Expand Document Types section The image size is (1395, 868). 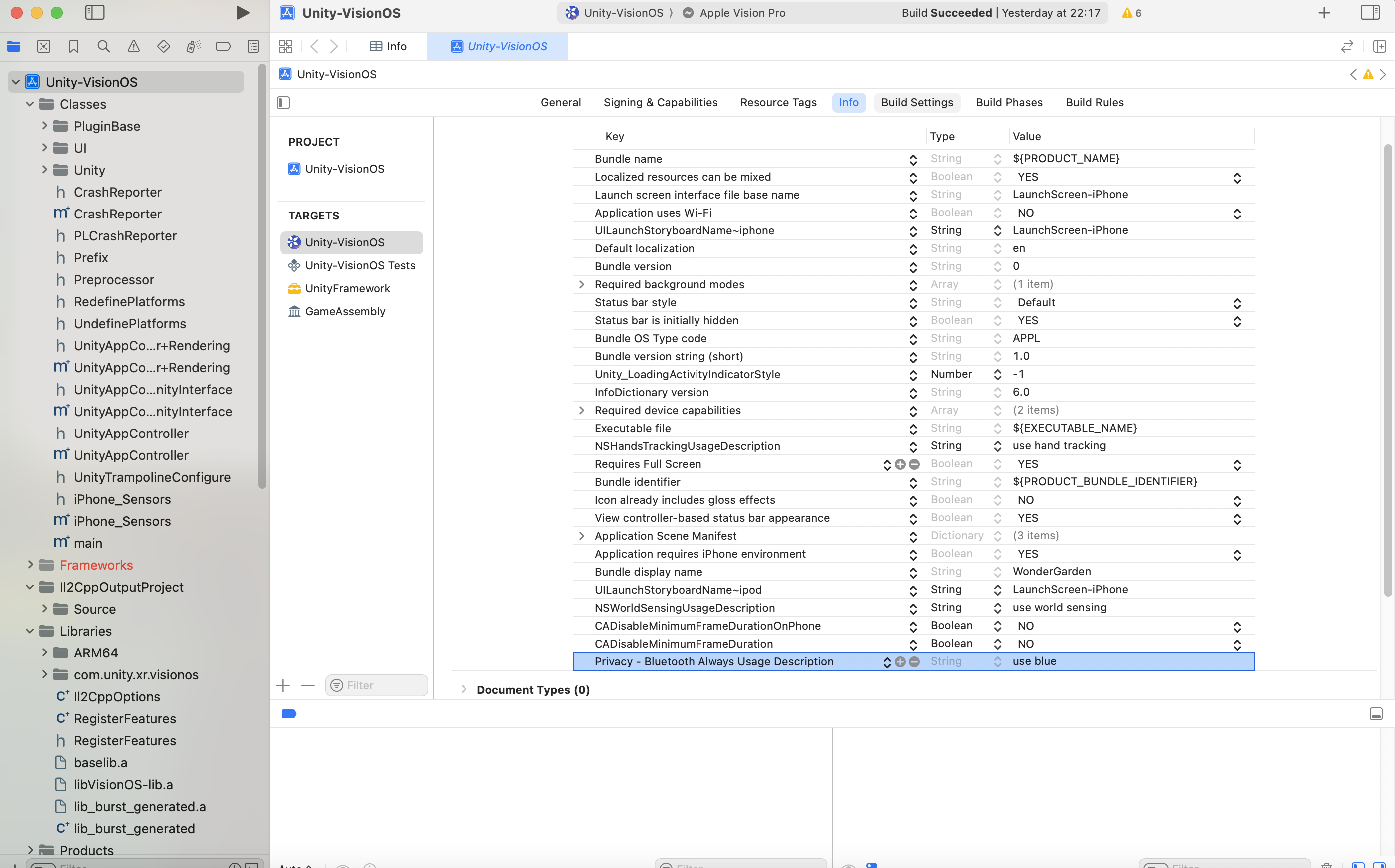tap(464, 689)
